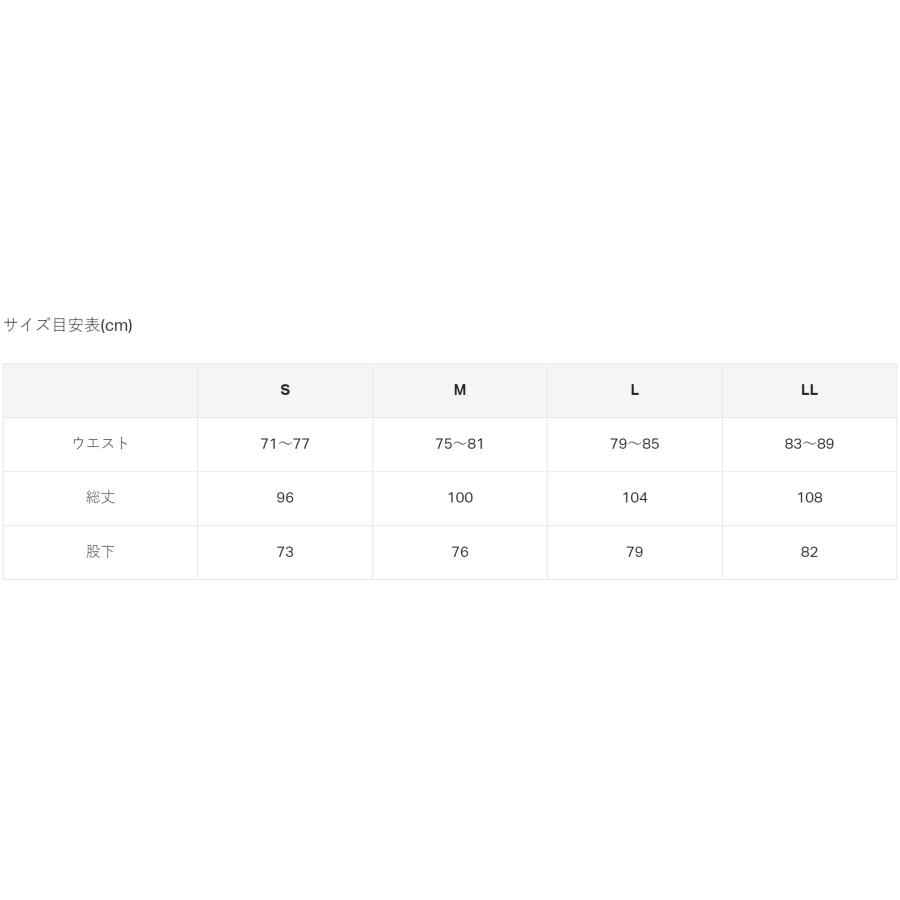Screen dimensions: 900x900
Task: Click inseam cell showing 79
Action: pos(635,552)
